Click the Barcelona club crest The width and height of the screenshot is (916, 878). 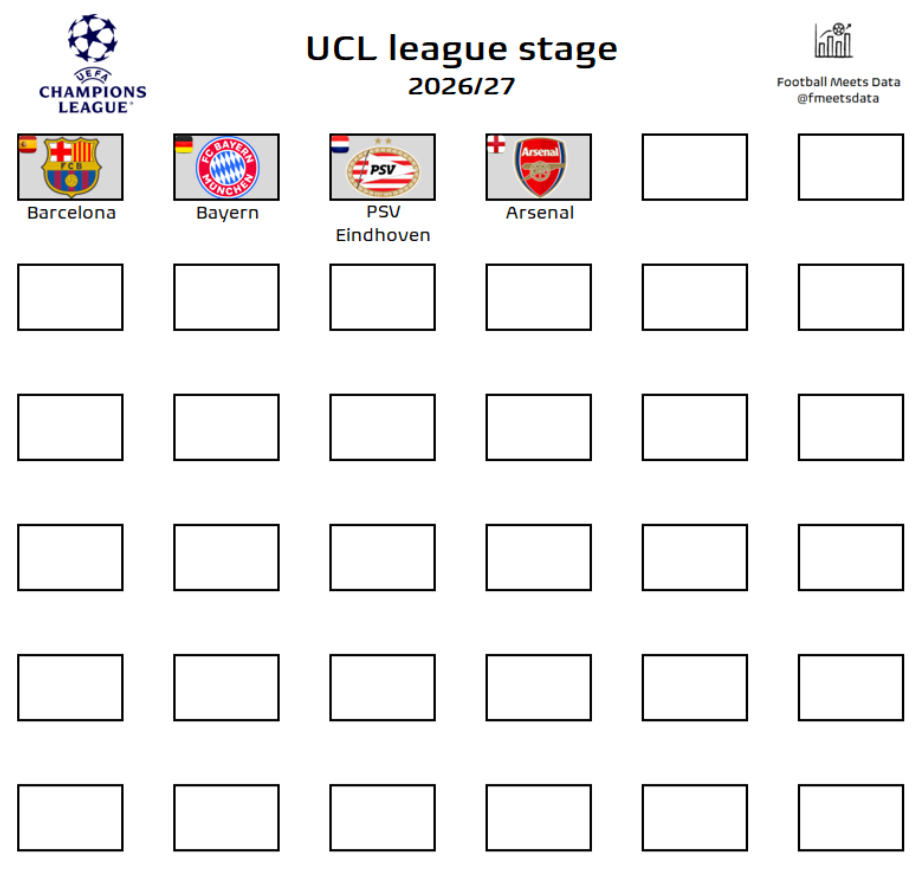point(71,167)
